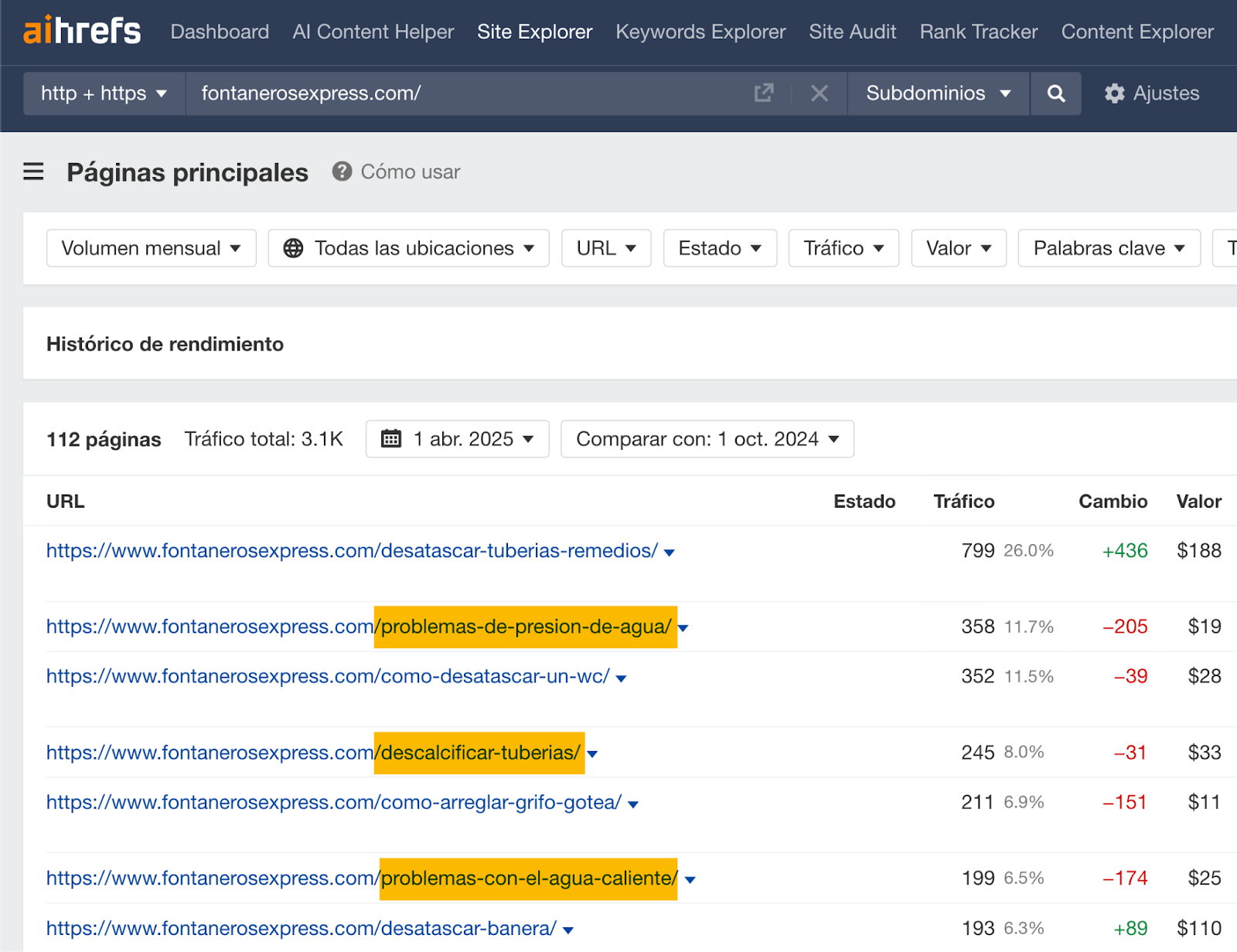Switch to Site Audit

(853, 32)
